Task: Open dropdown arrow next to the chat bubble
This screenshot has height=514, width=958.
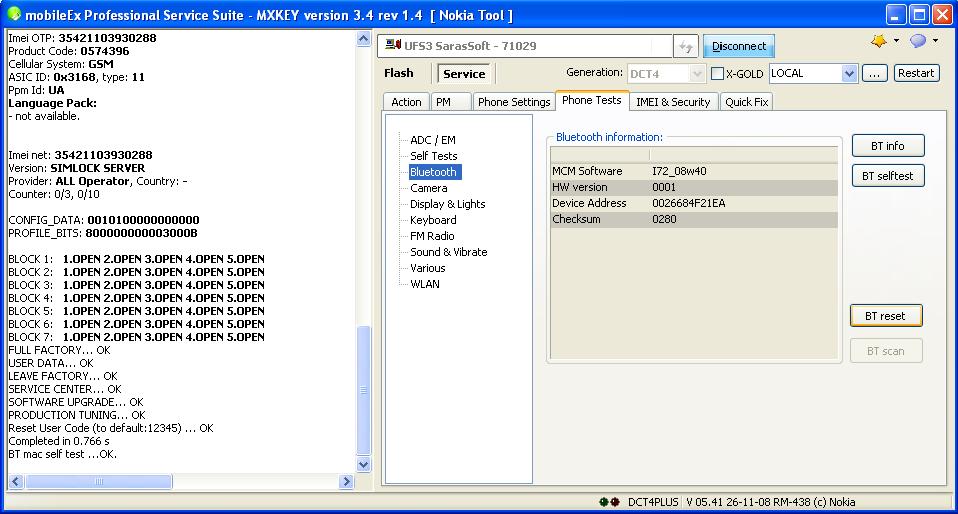Action: 935,41
